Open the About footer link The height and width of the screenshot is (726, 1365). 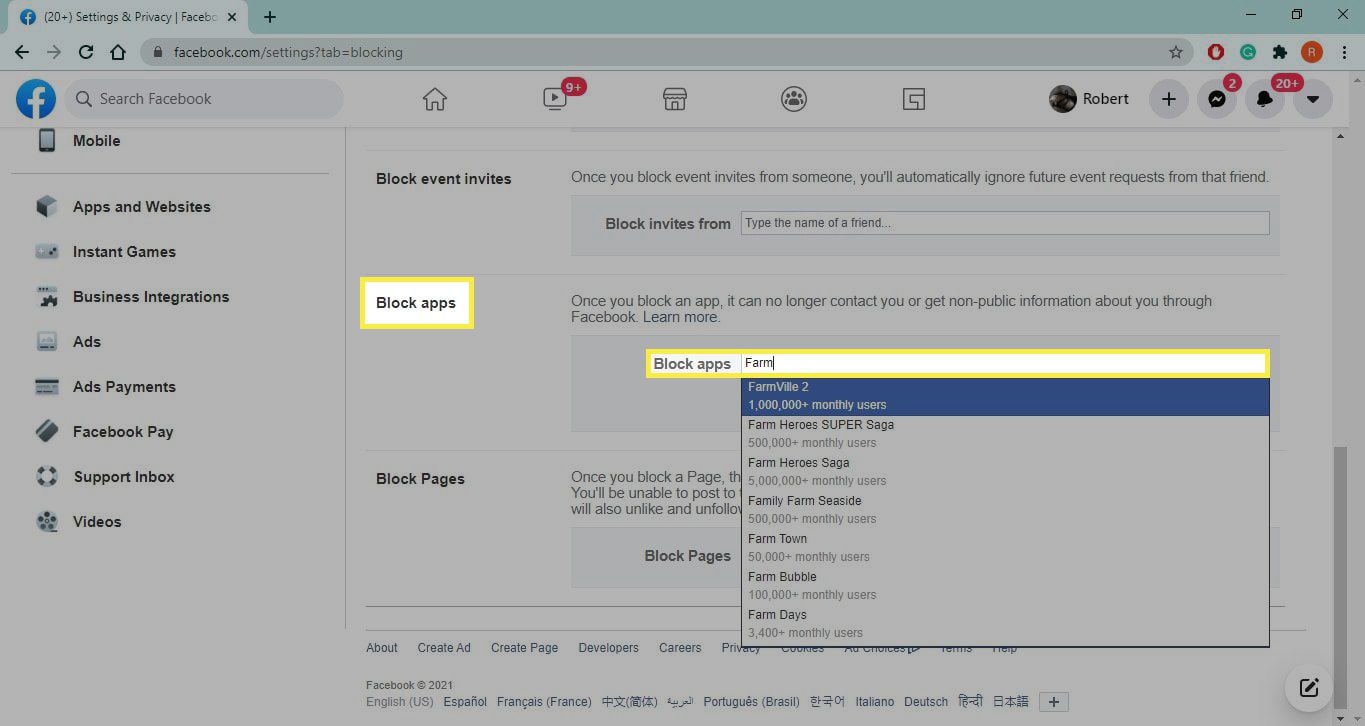click(x=382, y=648)
